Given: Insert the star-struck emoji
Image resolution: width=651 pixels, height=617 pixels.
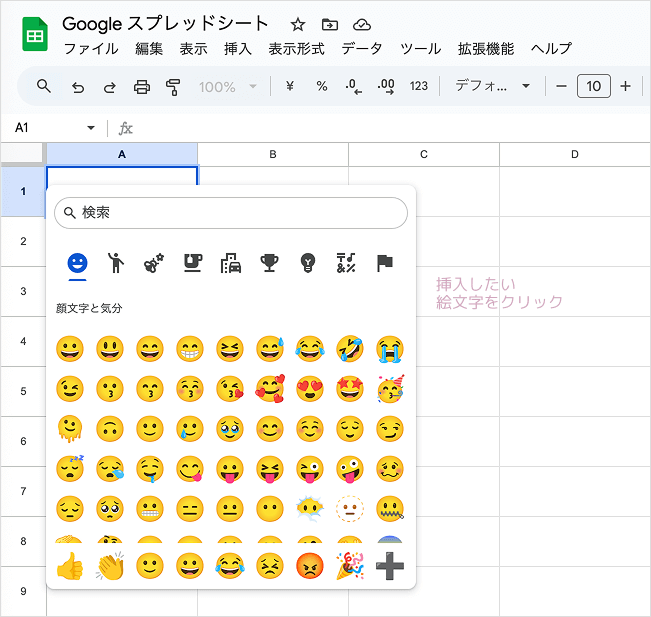Looking at the screenshot, I should (350, 389).
